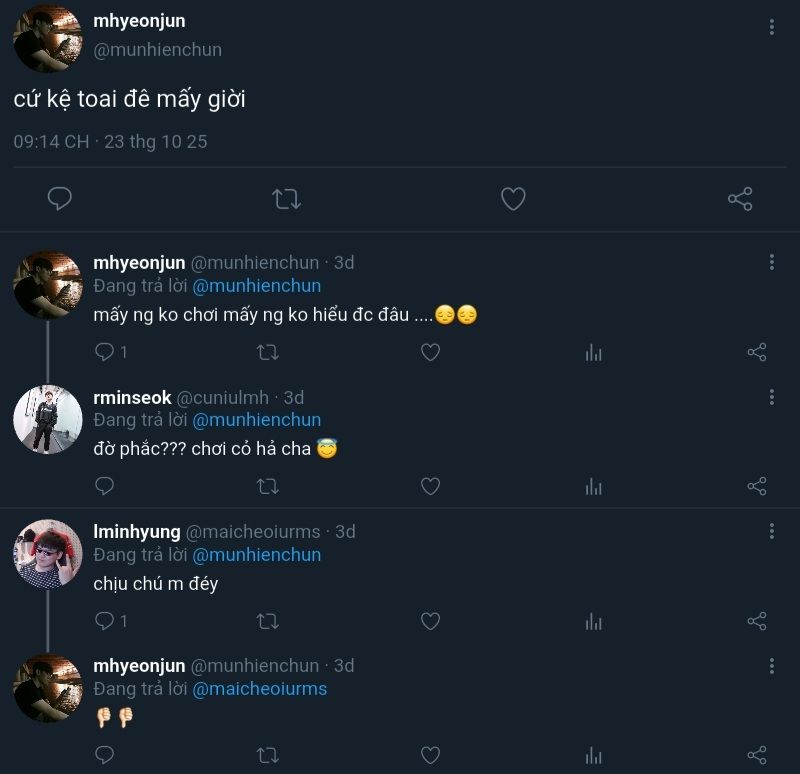View analytics for rminseok's reply

pyautogui.click(x=594, y=487)
